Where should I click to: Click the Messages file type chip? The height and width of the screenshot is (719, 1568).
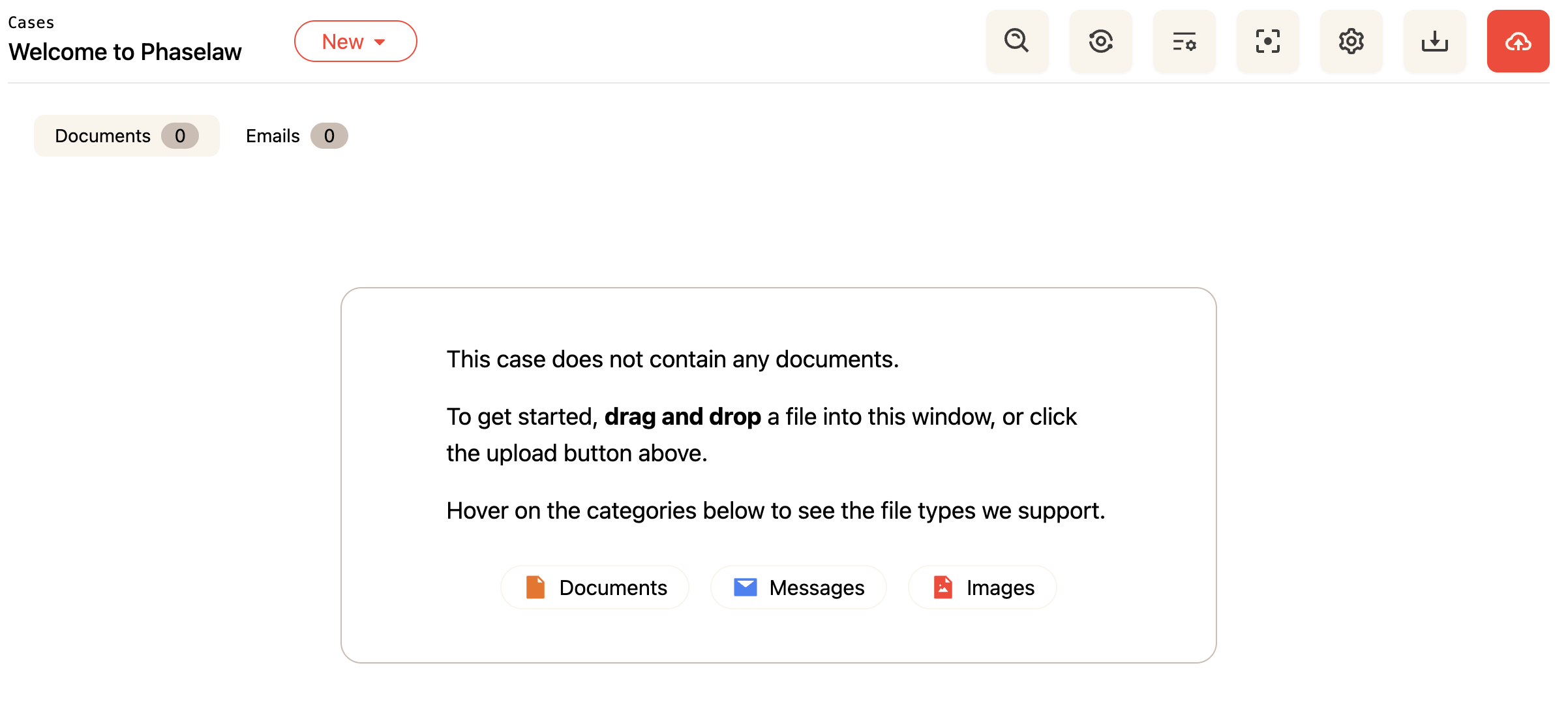[x=798, y=587]
